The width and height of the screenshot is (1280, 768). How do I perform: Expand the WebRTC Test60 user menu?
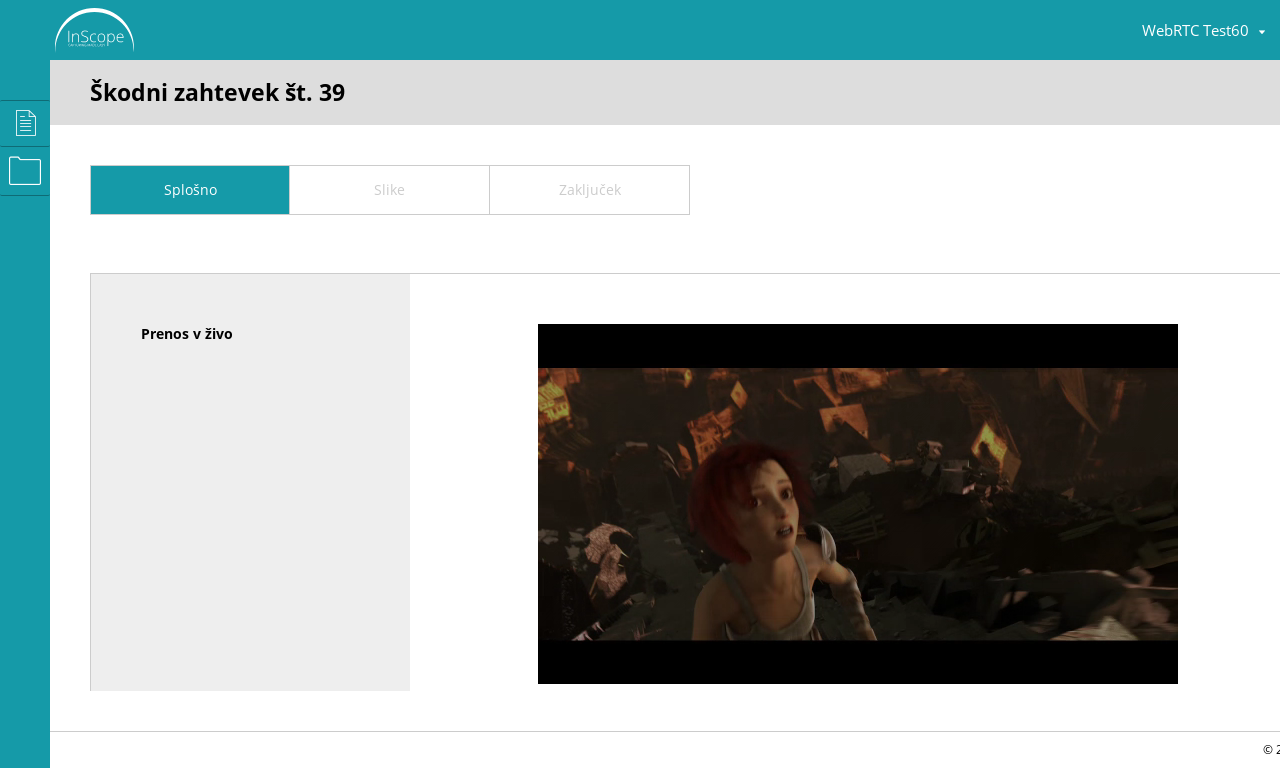pos(1203,31)
